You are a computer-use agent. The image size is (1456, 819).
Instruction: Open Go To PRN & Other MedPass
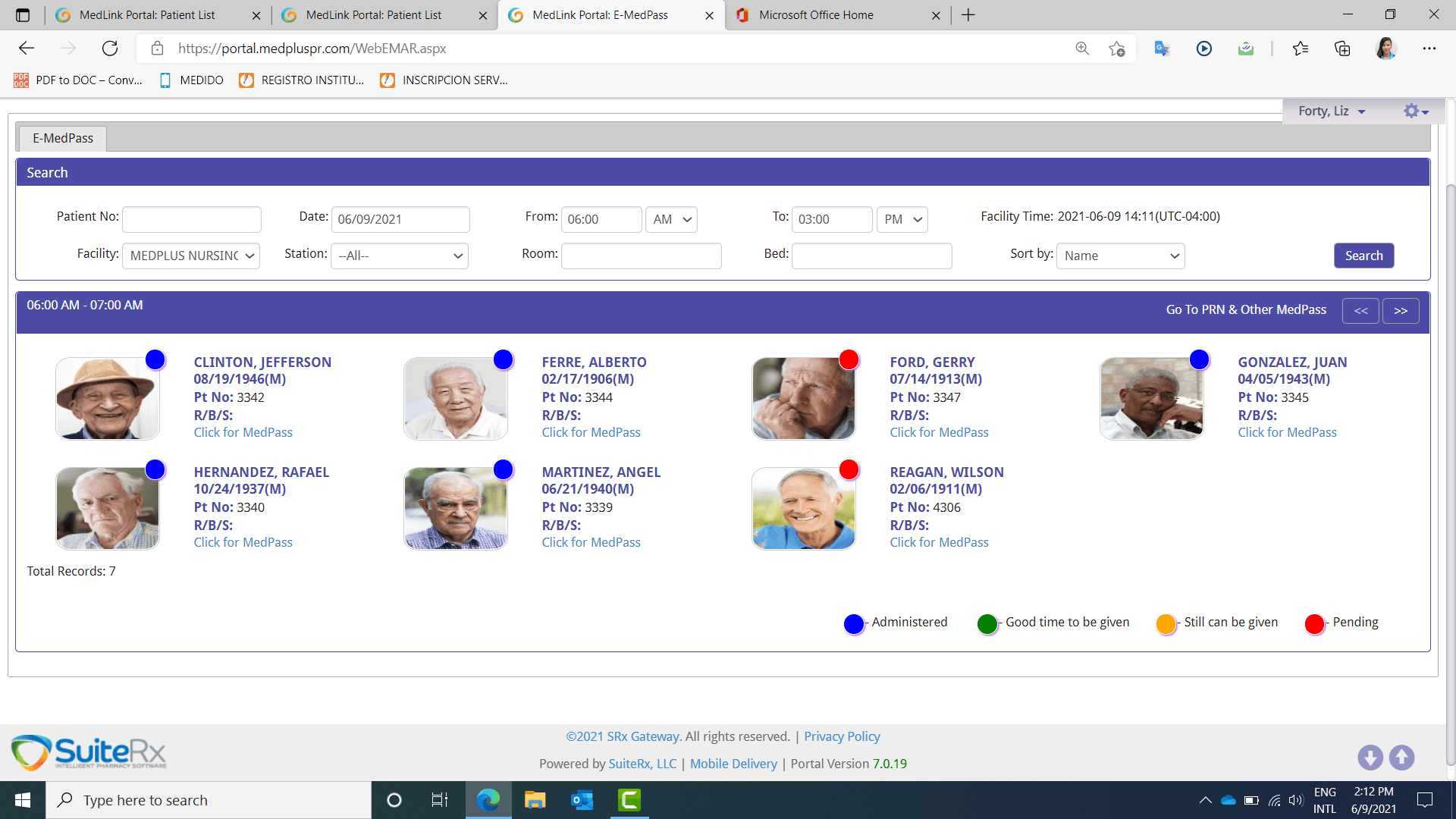click(x=1246, y=309)
